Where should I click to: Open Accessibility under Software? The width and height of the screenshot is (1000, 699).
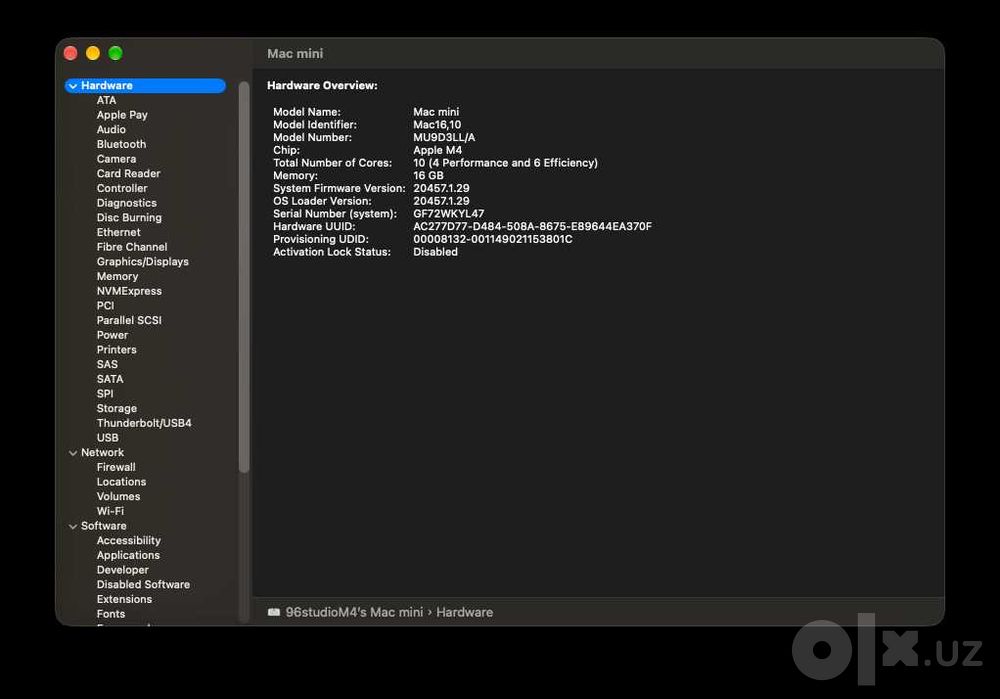pyautogui.click(x=129, y=540)
